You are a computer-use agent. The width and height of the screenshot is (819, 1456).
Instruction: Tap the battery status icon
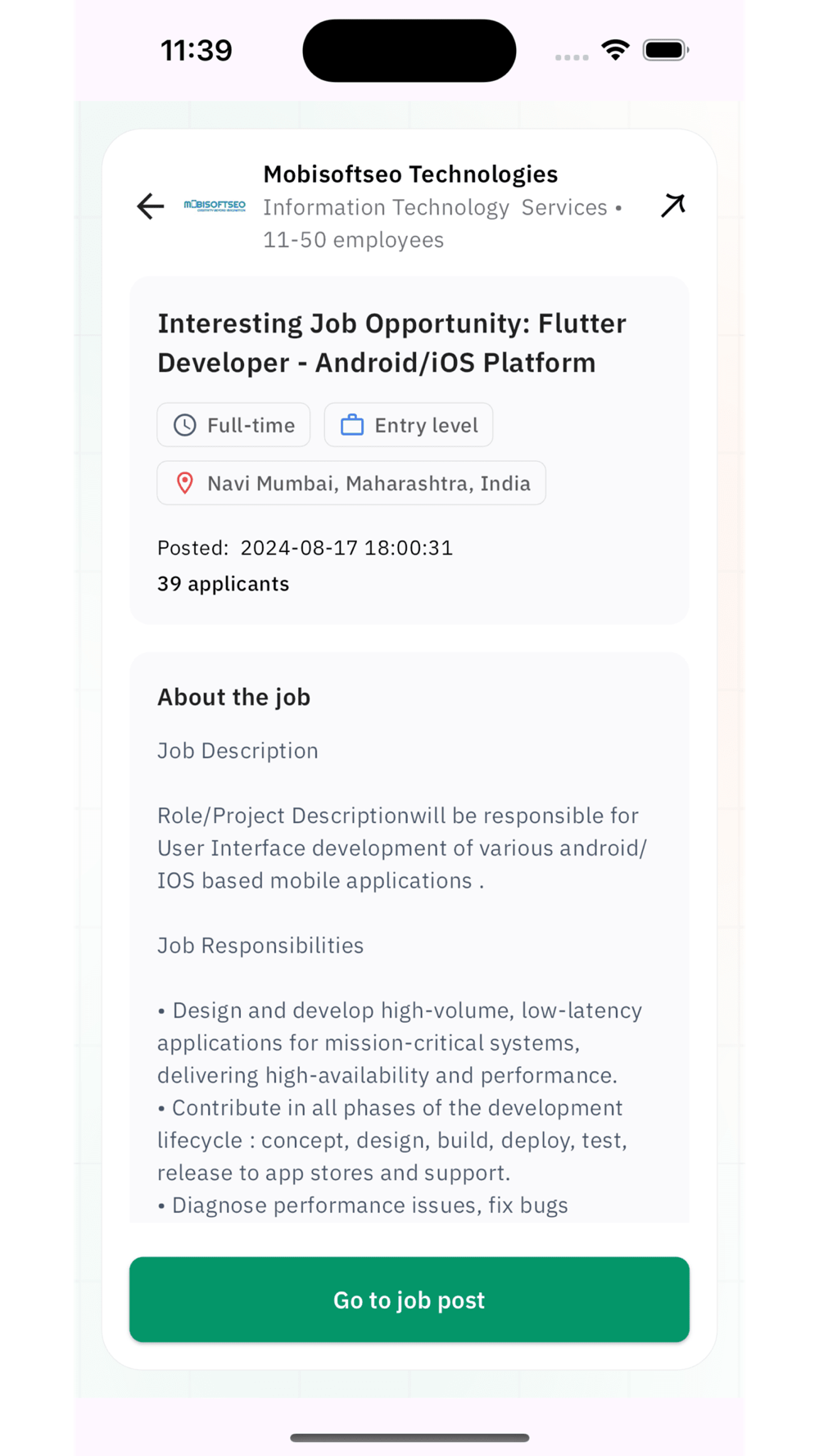point(666,50)
